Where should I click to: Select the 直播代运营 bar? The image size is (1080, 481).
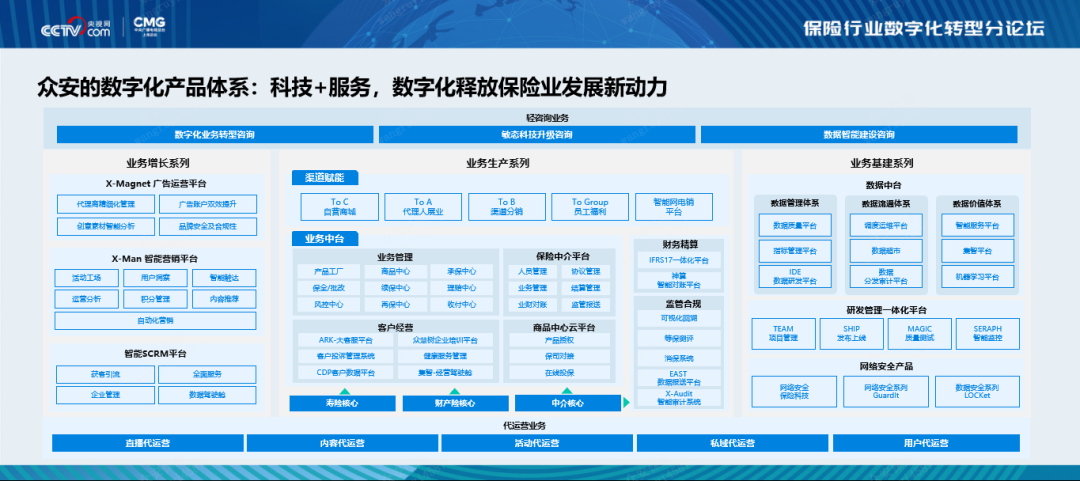click(147, 442)
